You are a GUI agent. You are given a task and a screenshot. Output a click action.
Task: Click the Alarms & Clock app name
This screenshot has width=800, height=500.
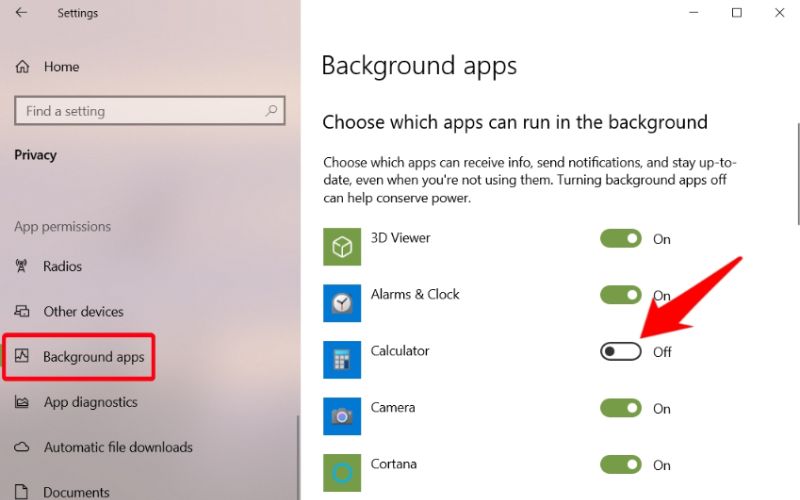point(415,294)
